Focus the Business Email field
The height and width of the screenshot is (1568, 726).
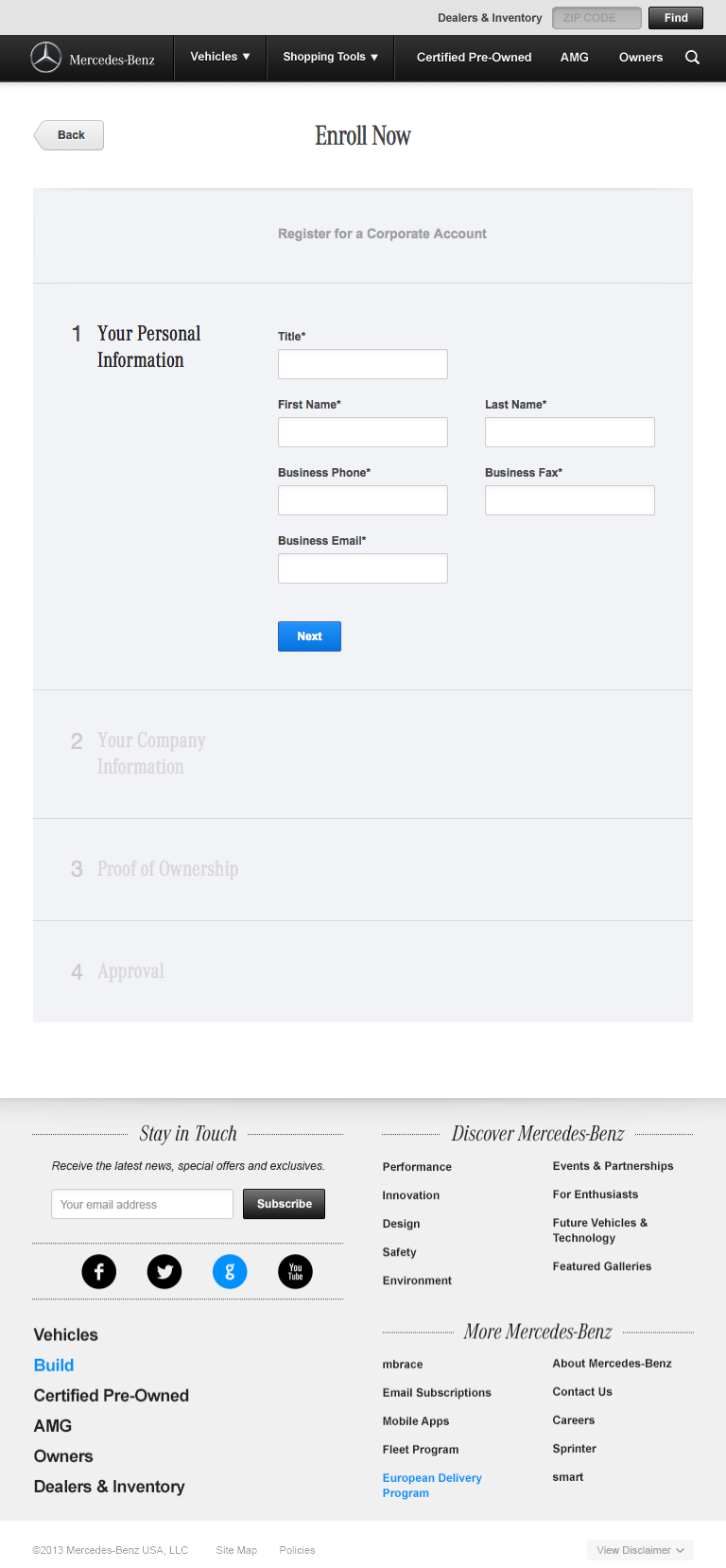point(362,568)
